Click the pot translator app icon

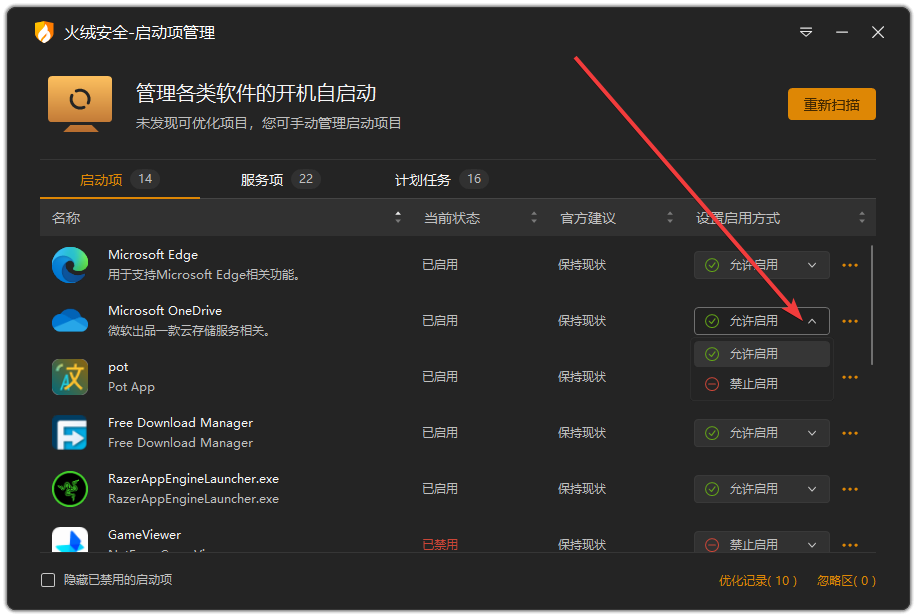coord(70,377)
